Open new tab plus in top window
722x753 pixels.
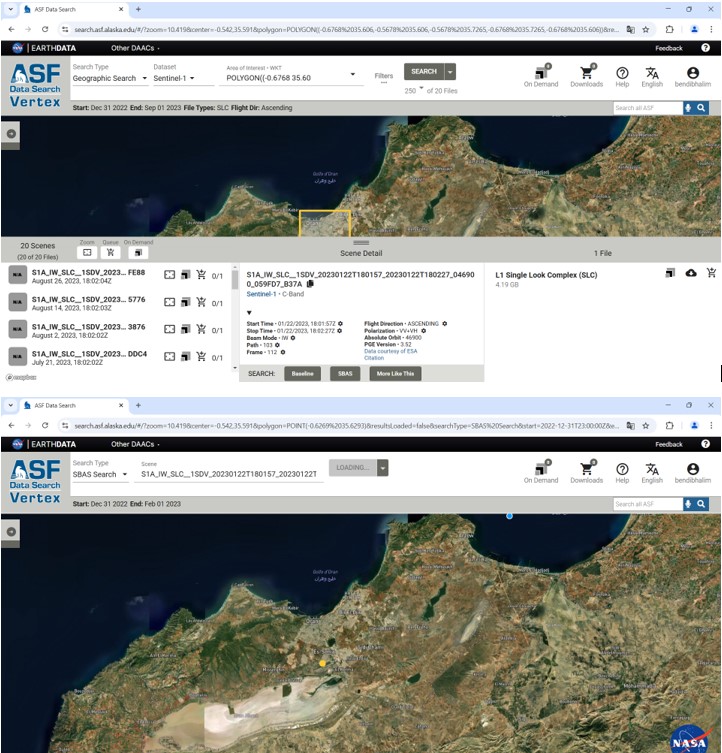click(138, 9)
